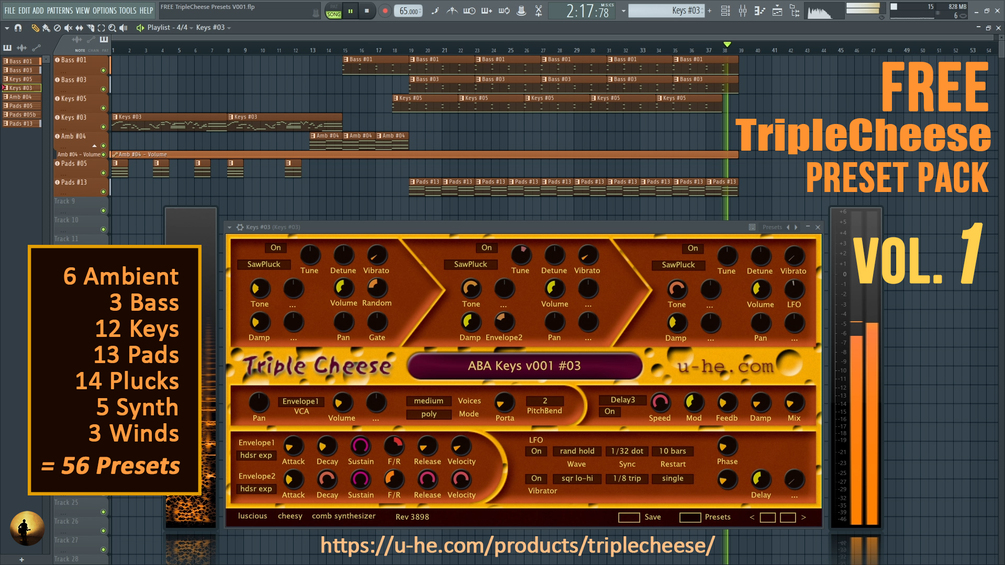Open the TOOLS menu
This screenshot has width=1005, height=565.
[x=128, y=11]
